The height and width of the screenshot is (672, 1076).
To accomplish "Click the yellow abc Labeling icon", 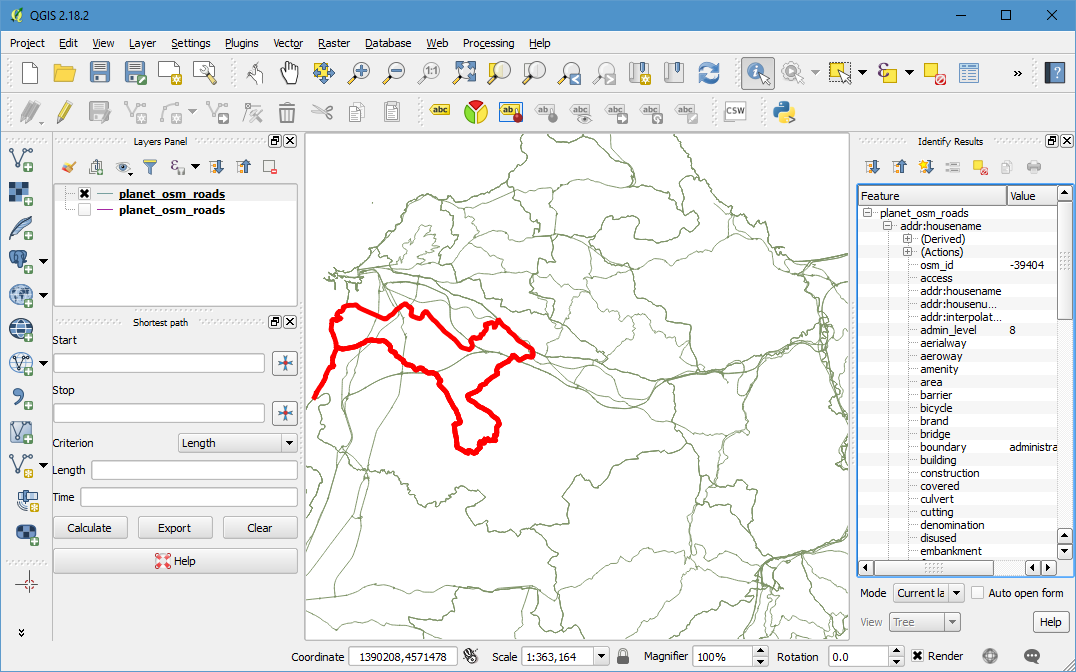I will [440, 110].
